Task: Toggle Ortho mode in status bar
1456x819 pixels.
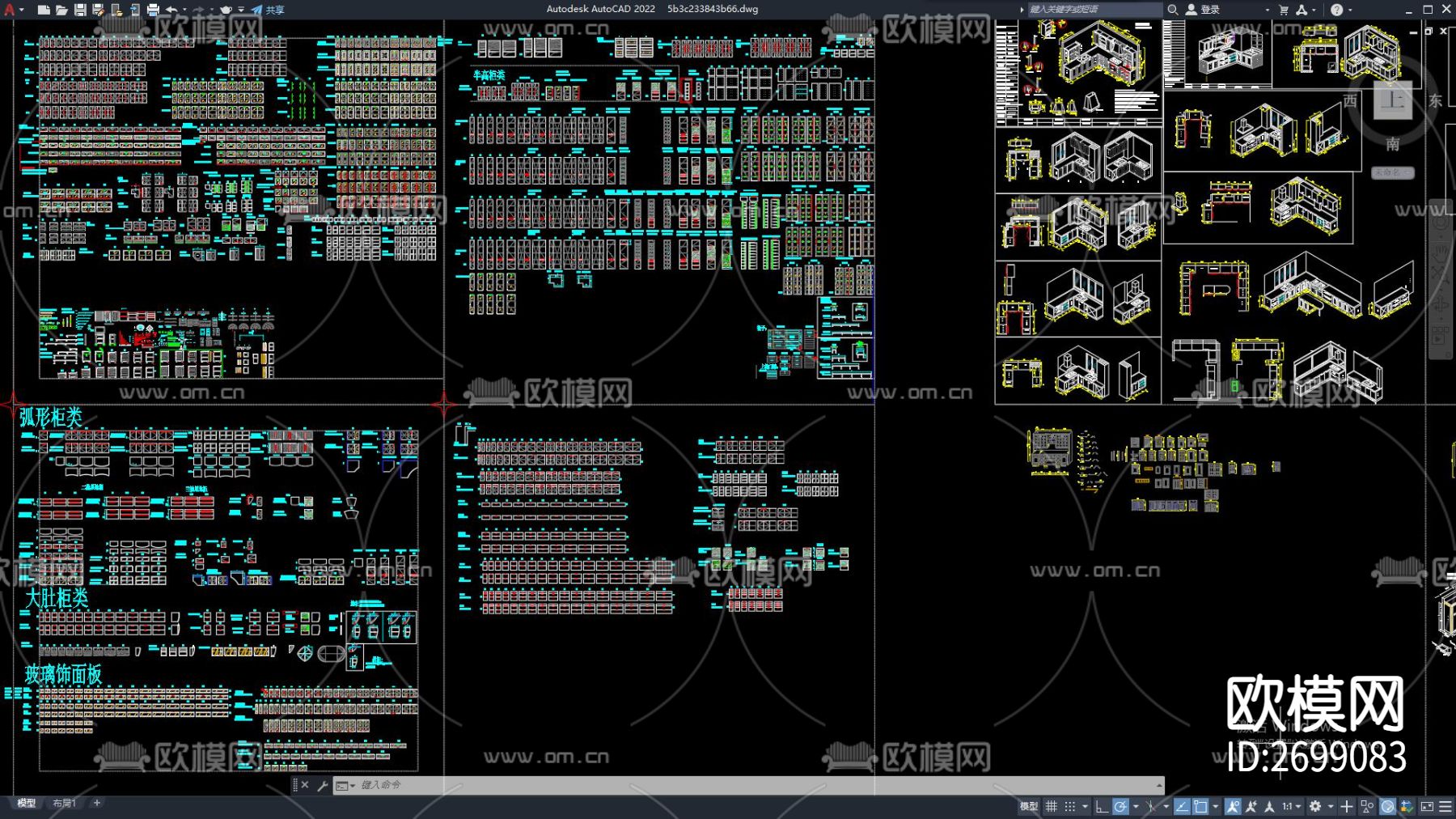Action: 1101,806
